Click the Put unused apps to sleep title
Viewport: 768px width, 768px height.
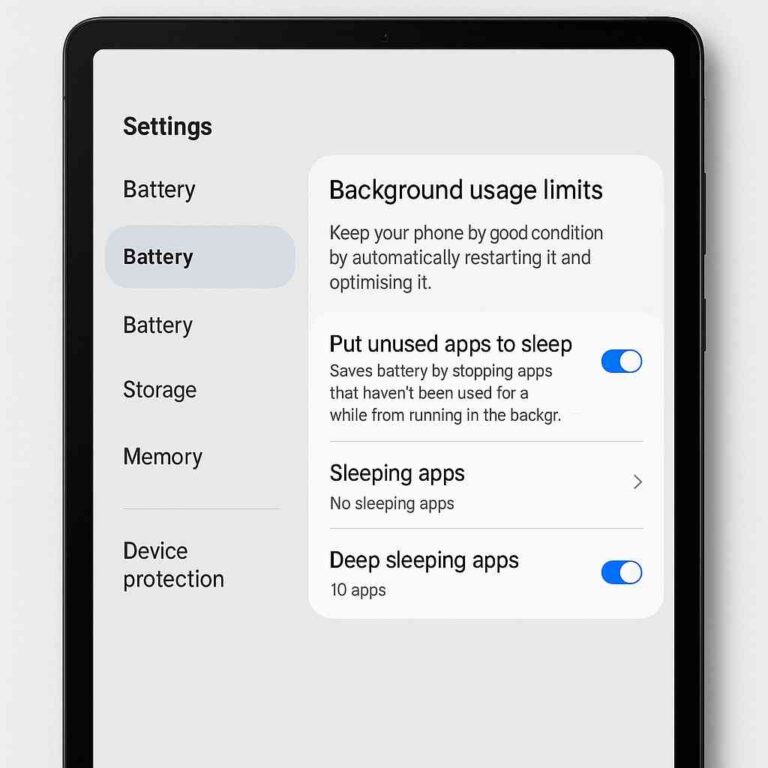pyautogui.click(x=451, y=344)
